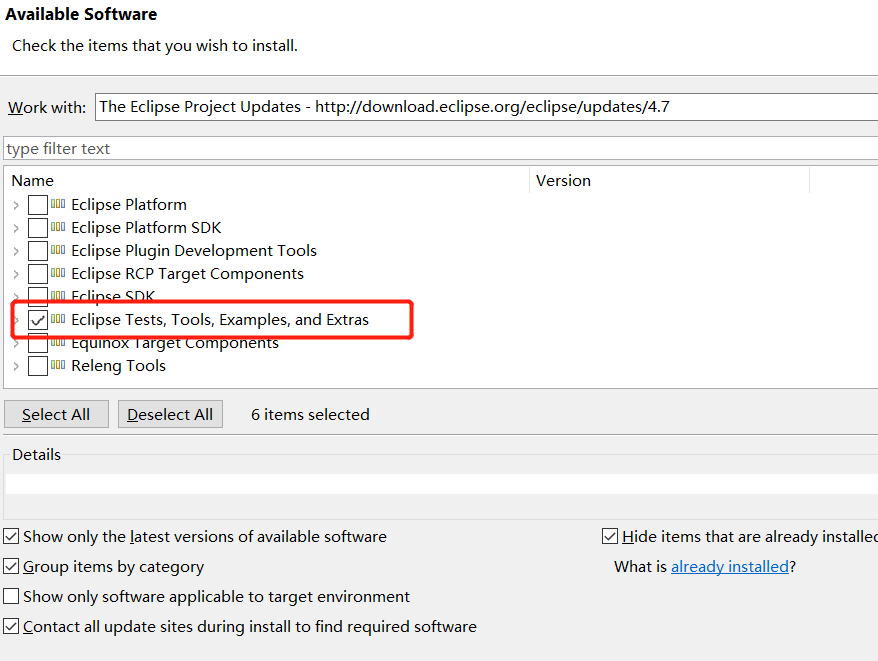The height and width of the screenshot is (661, 878).
Task: Open the already installed link
Action: click(730, 566)
